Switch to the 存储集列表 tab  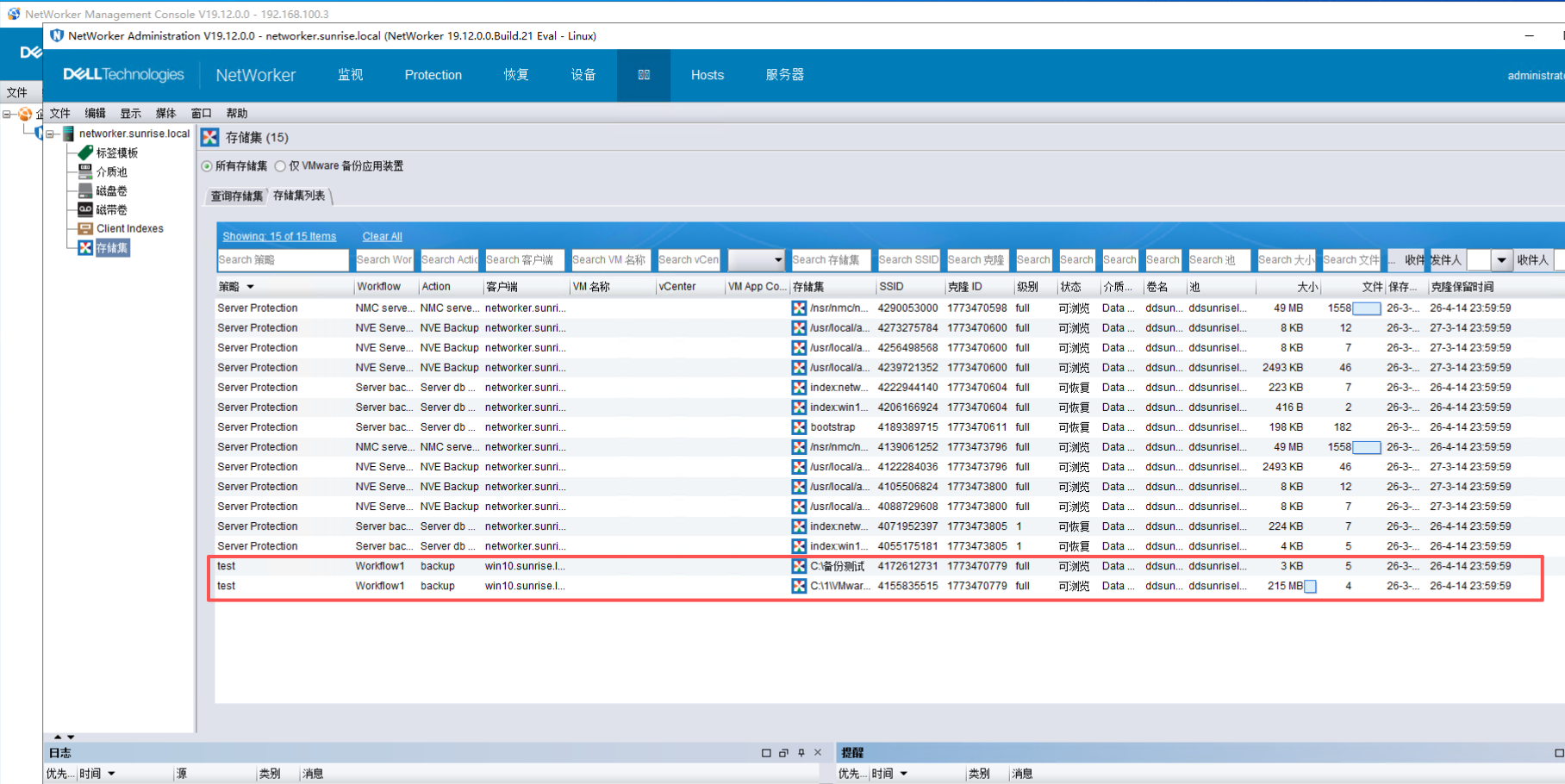point(299,196)
